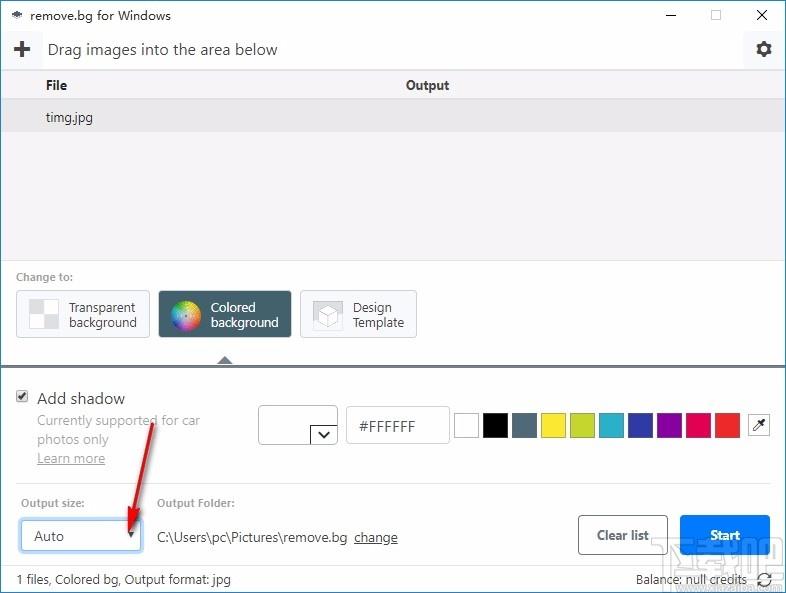Select the Design Template option

click(358, 314)
